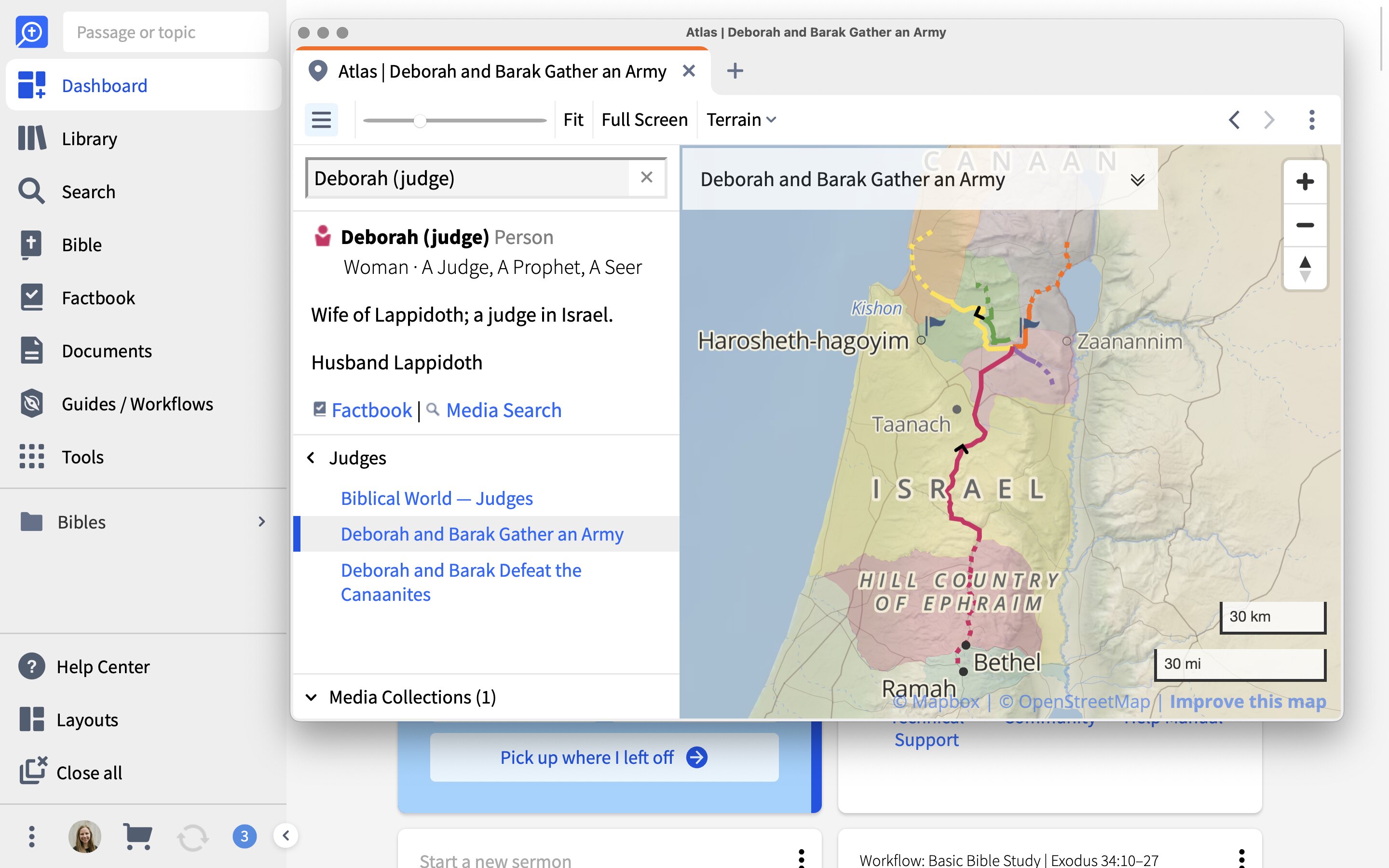Click Fit in the Atlas toolbar
Screen dimensions: 1389x868
click(x=573, y=120)
